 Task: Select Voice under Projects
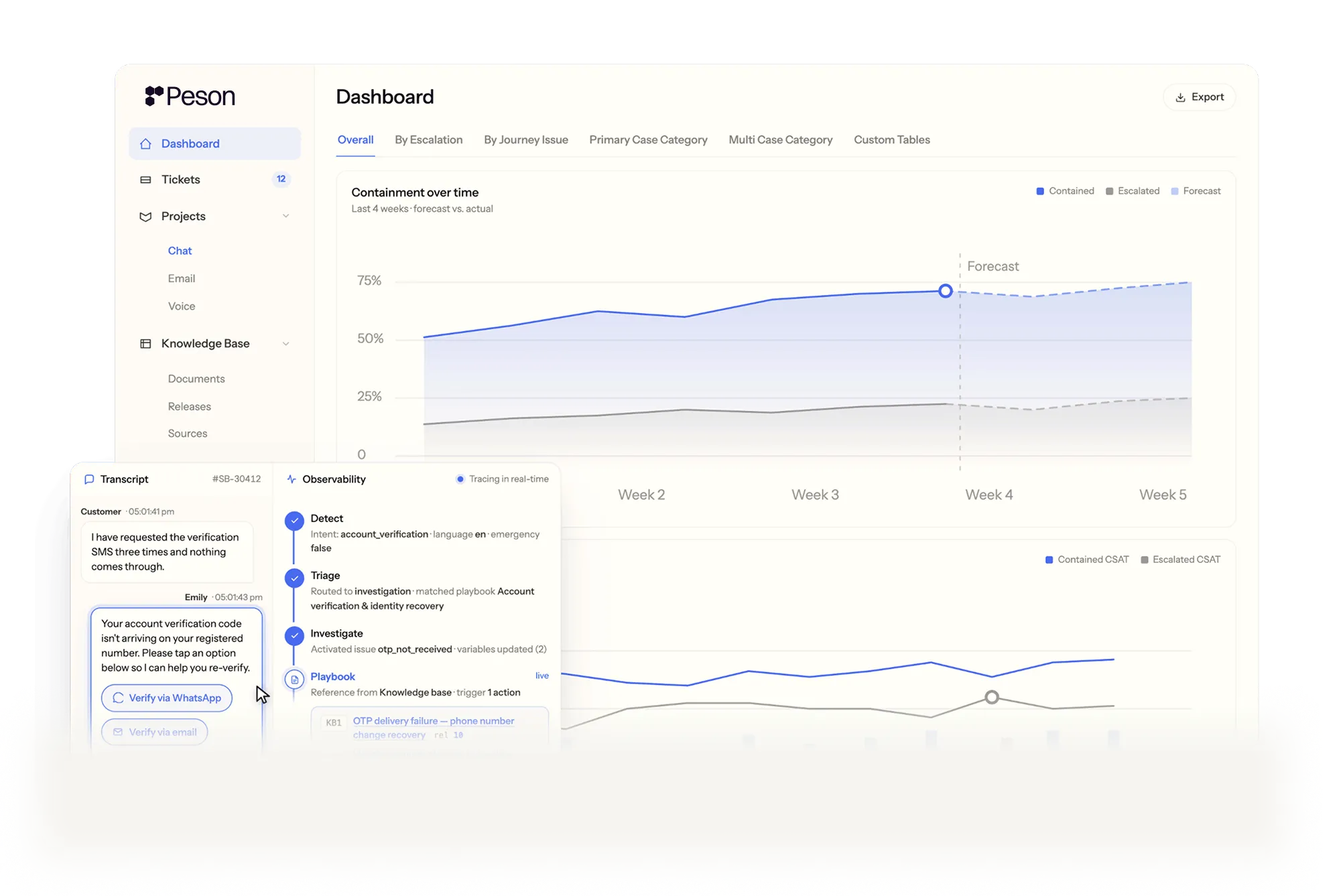point(182,306)
